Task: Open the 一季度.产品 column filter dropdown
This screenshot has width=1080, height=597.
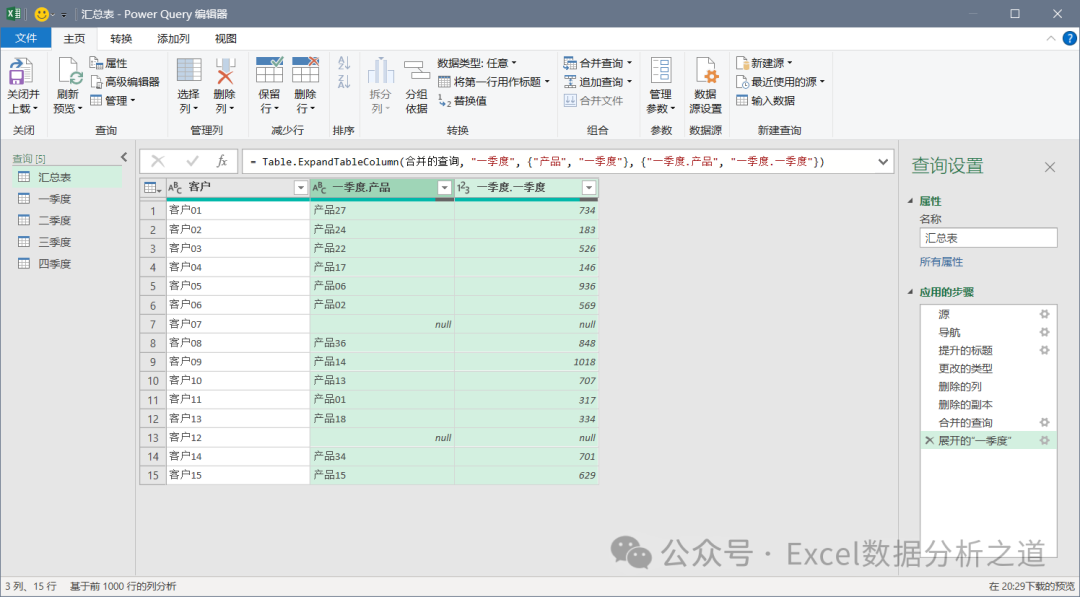Action: pos(444,187)
